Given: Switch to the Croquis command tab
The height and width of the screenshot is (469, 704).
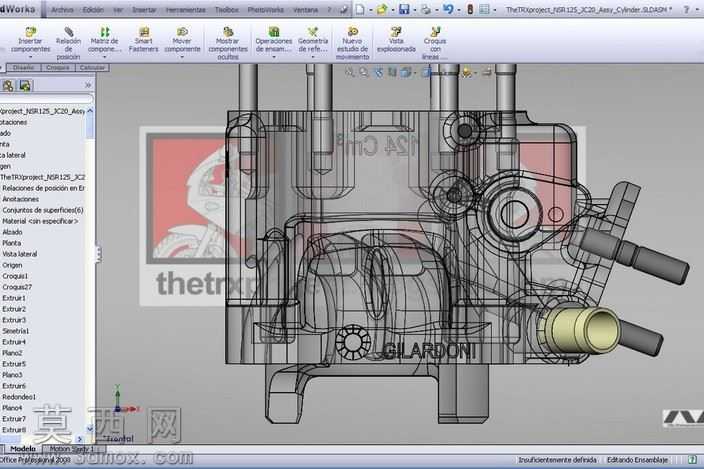Looking at the screenshot, I should point(58,68).
